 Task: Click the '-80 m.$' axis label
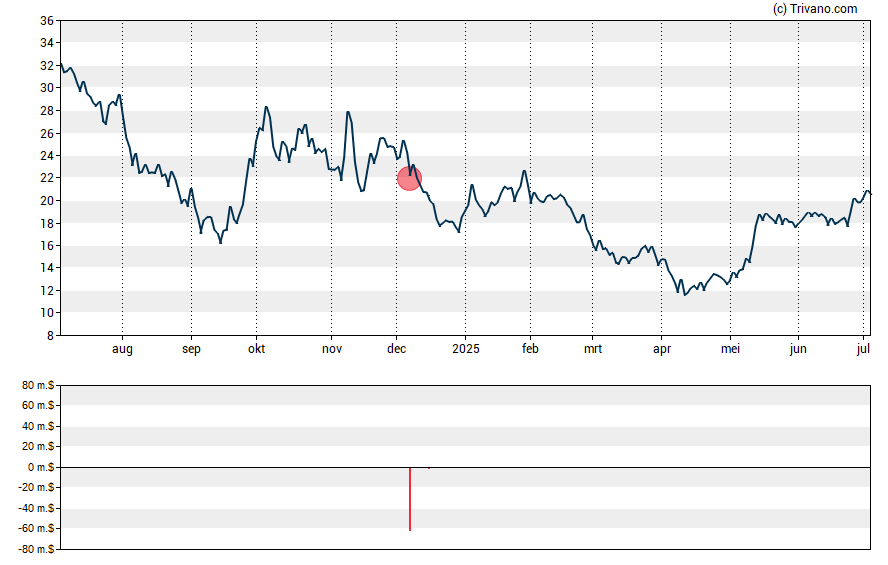coord(36,549)
